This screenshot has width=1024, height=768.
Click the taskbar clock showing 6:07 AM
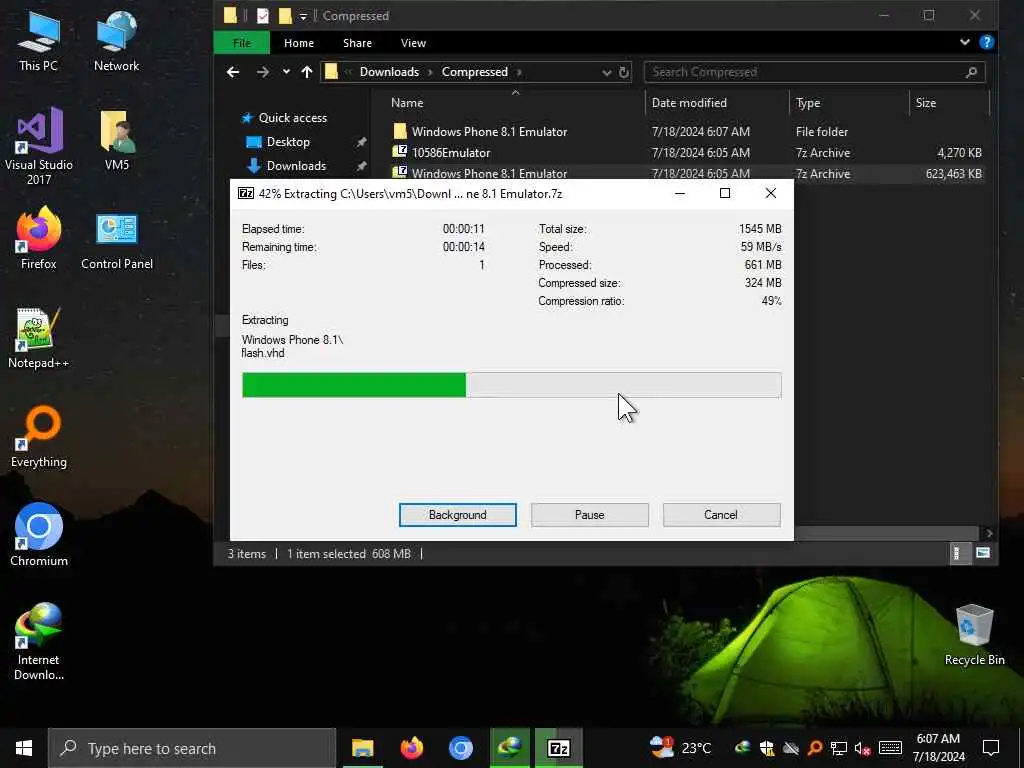[x=938, y=748]
